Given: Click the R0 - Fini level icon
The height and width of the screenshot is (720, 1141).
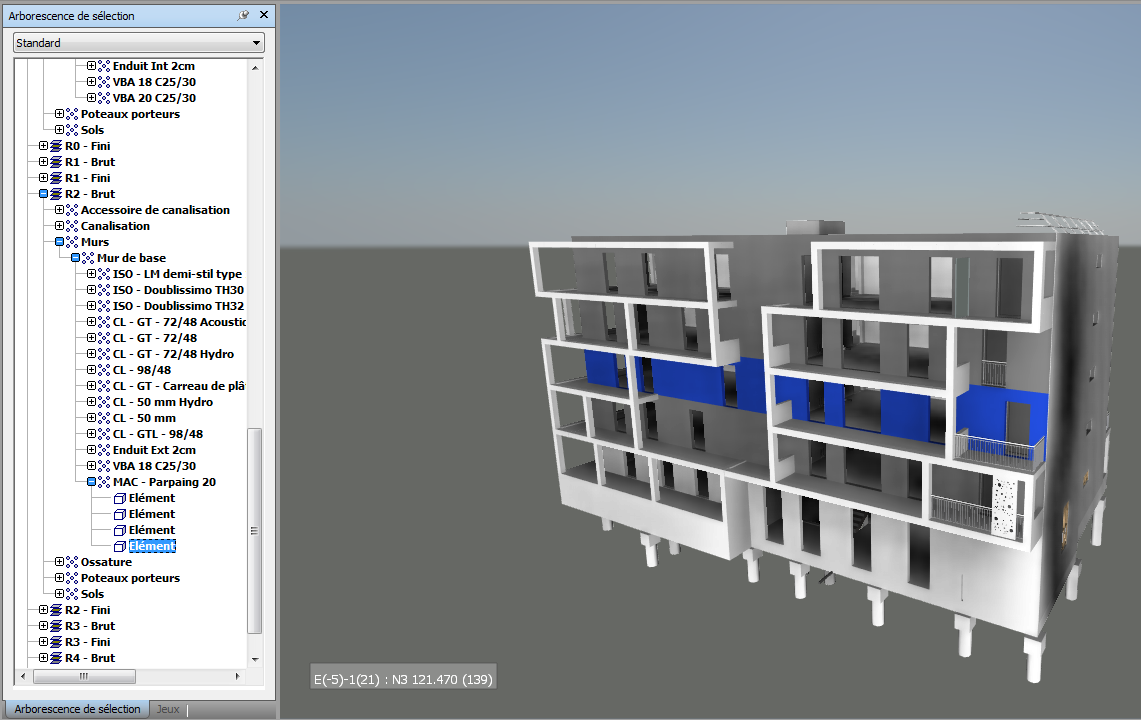Looking at the screenshot, I should (x=56, y=146).
